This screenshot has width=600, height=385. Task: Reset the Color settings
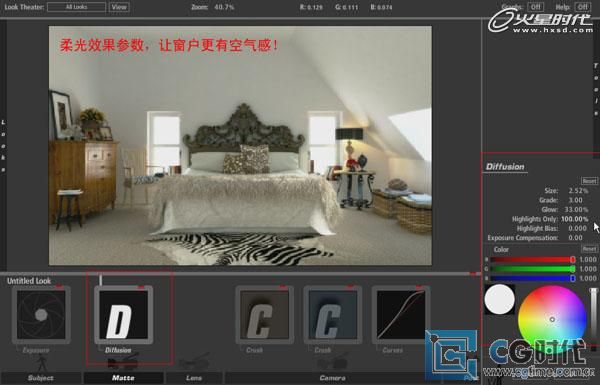click(x=589, y=249)
